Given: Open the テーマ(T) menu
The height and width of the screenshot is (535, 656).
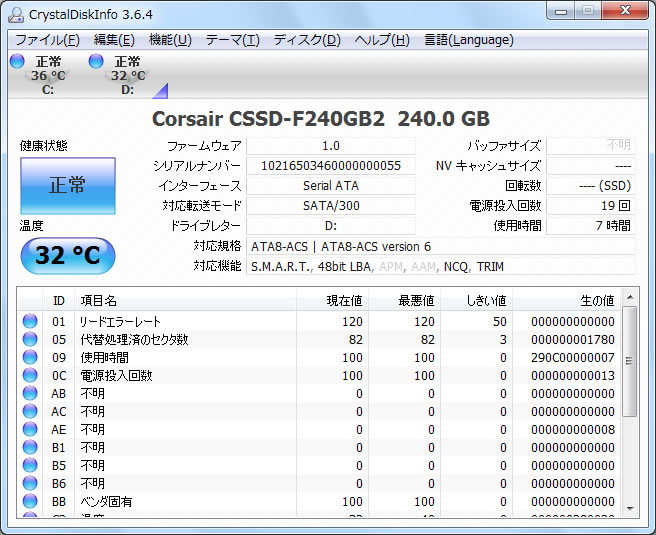Looking at the screenshot, I should [x=233, y=40].
